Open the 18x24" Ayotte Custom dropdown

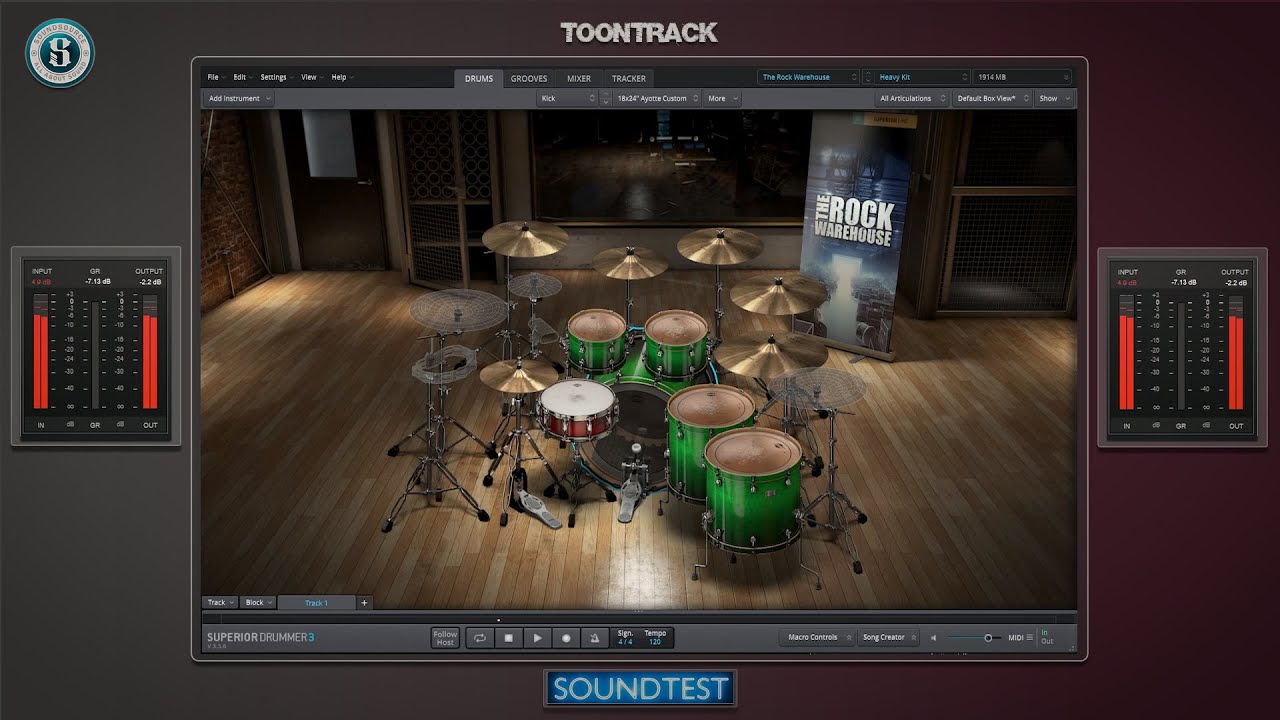(657, 99)
